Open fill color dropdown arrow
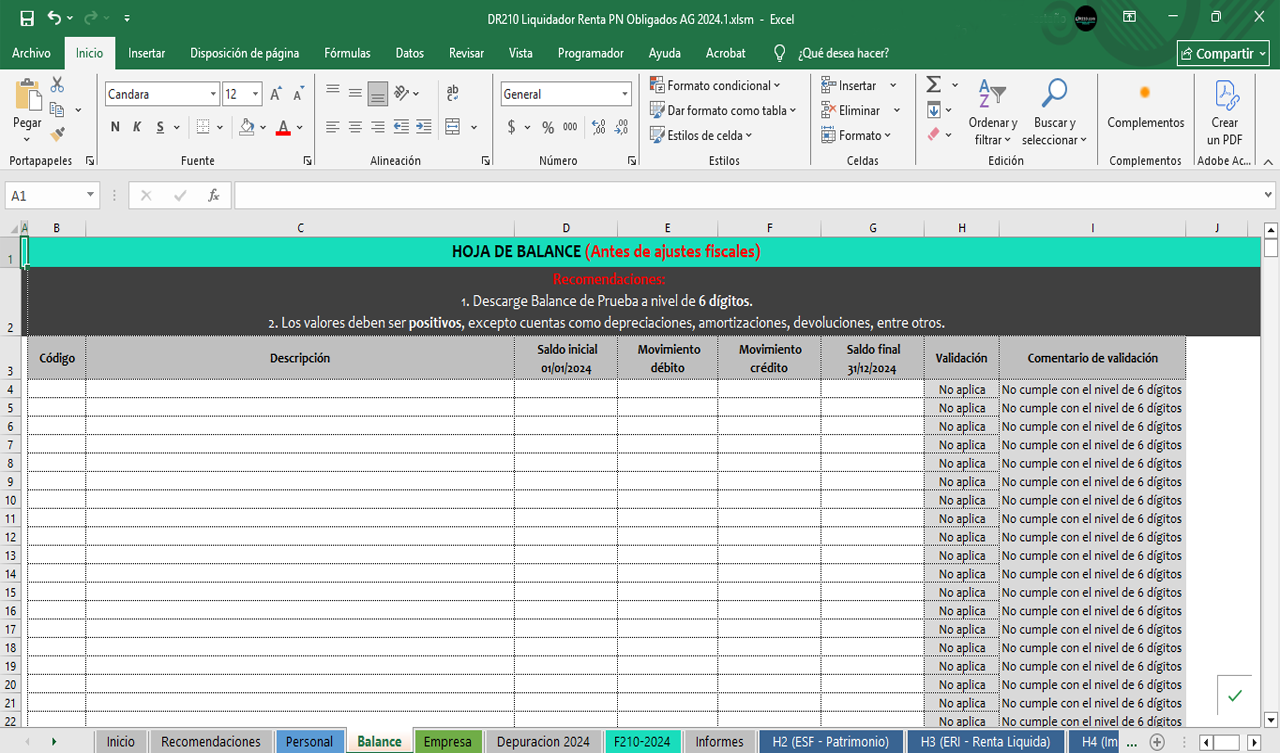The width and height of the screenshot is (1280, 753). coord(263,127)
